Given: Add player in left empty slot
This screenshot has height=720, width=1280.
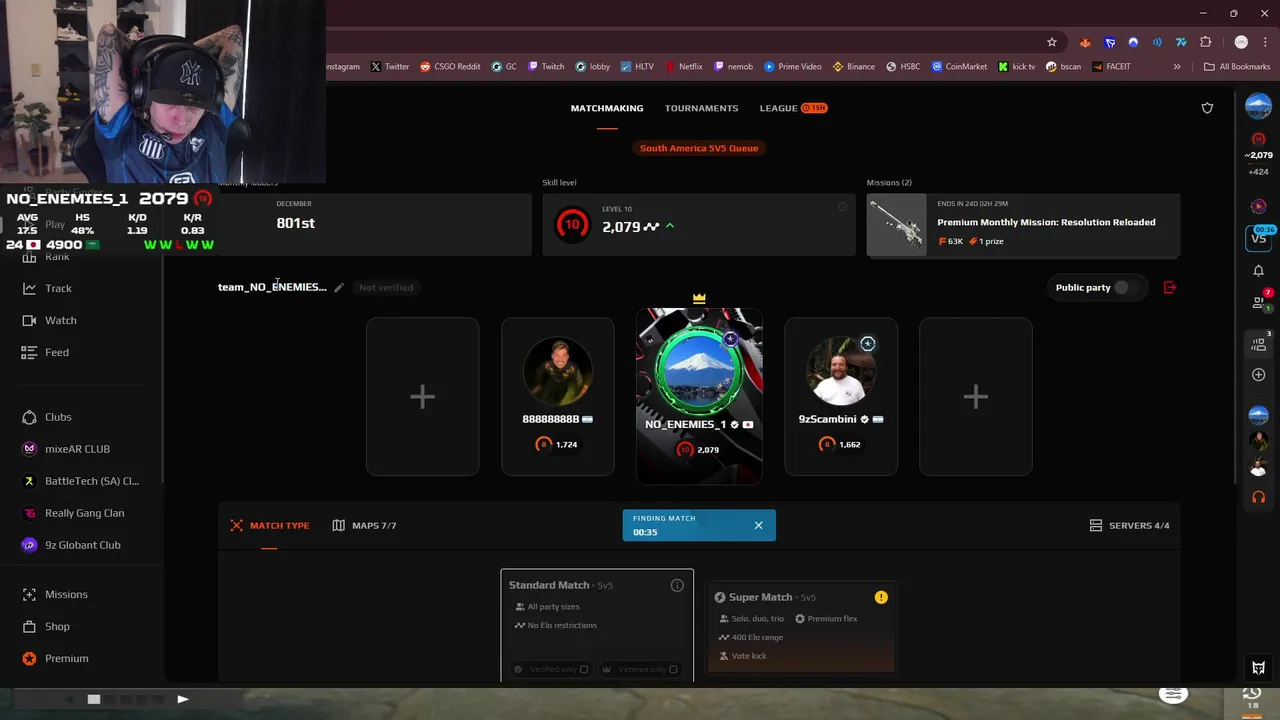Looking at the screenshot, I should coord(422,397).
